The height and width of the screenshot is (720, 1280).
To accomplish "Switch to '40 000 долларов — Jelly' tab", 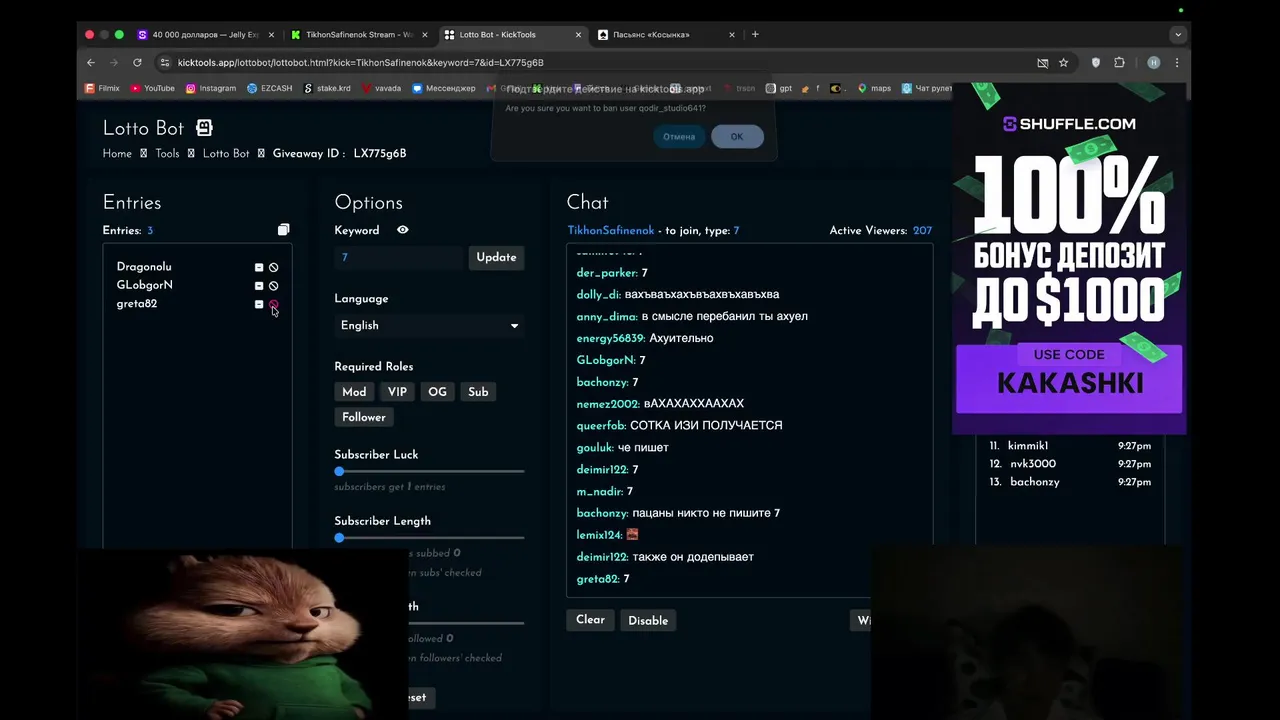I will 206,34.
